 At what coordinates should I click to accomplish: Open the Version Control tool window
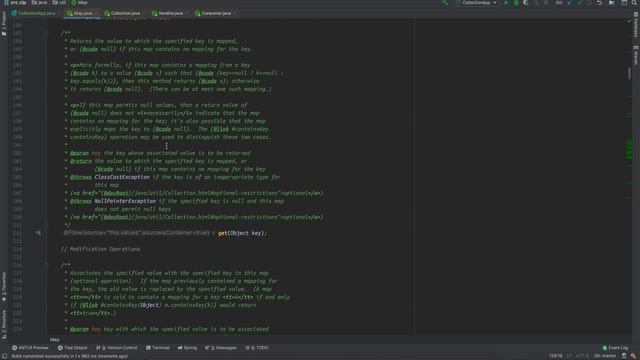[117, 348]
